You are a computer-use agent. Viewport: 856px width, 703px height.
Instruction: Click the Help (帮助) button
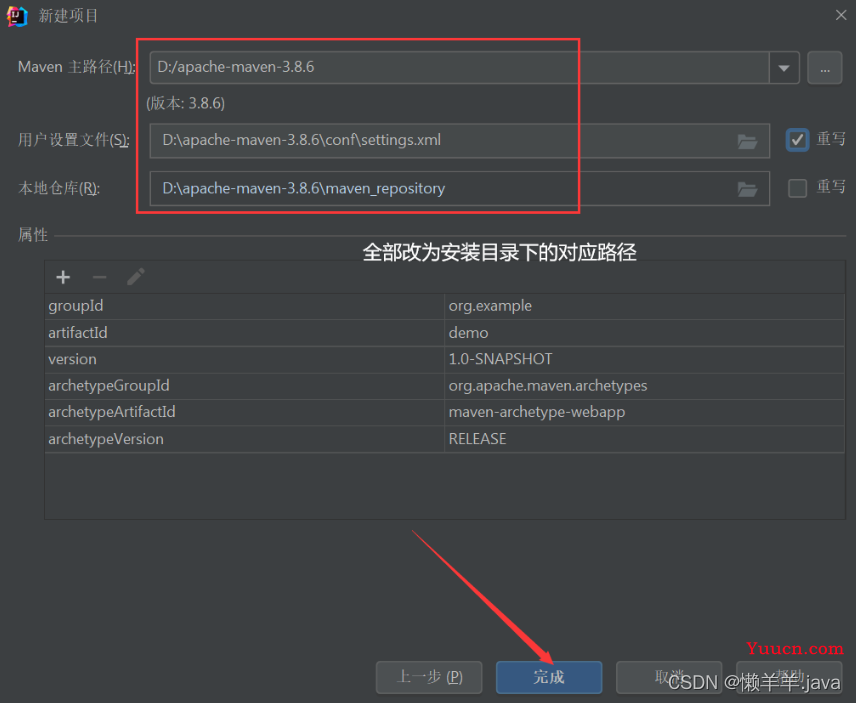789,677
